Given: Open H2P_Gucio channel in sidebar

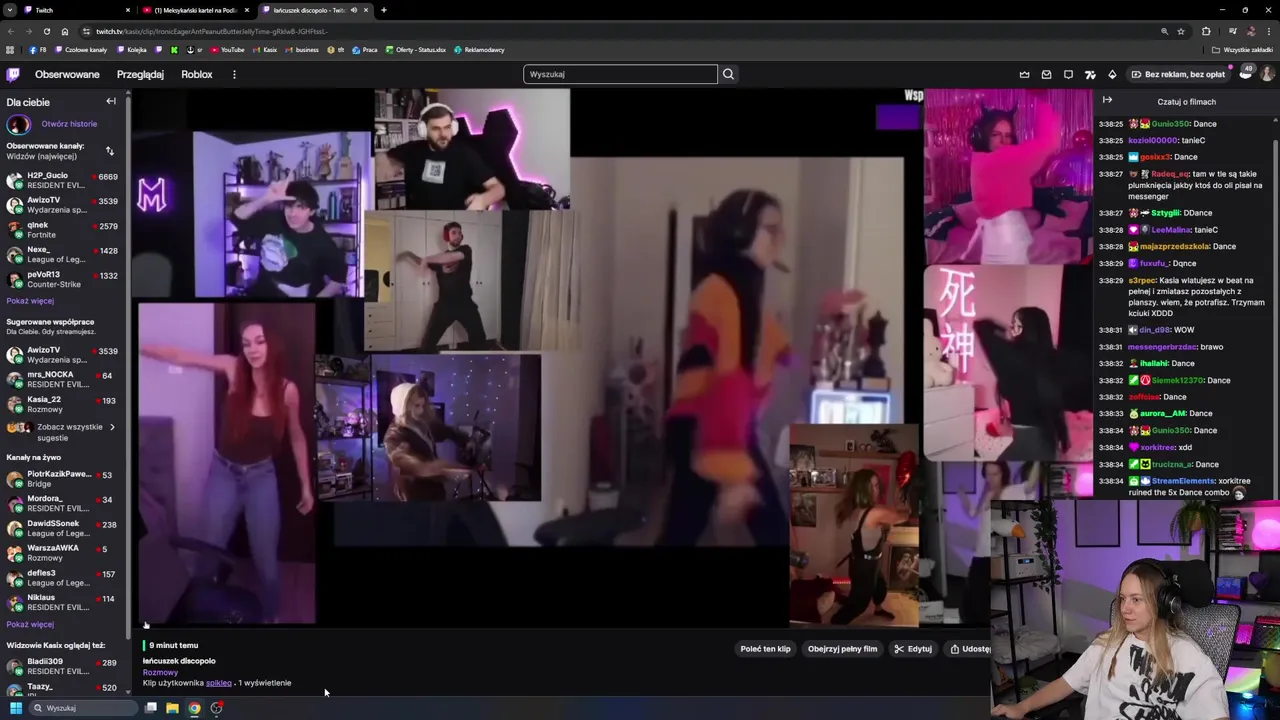Looking at the screenshot, I should 62,180.
